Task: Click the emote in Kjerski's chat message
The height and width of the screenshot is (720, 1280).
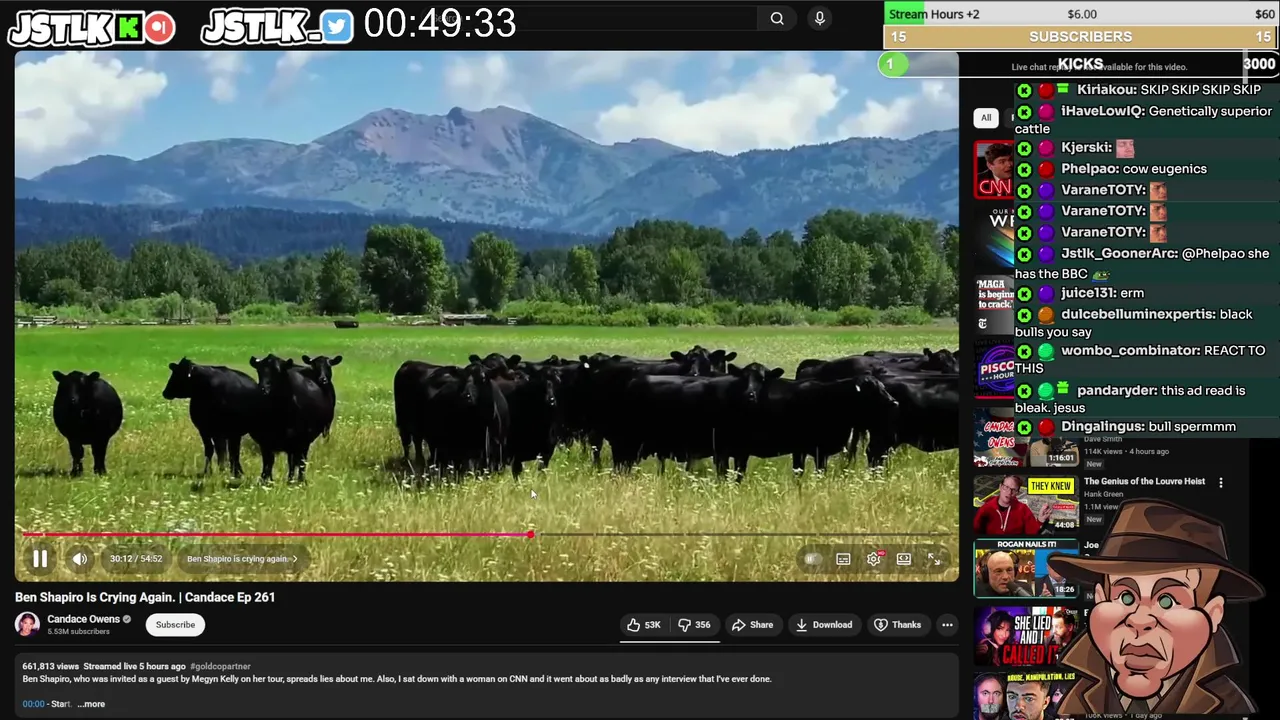Action: 1125,148
